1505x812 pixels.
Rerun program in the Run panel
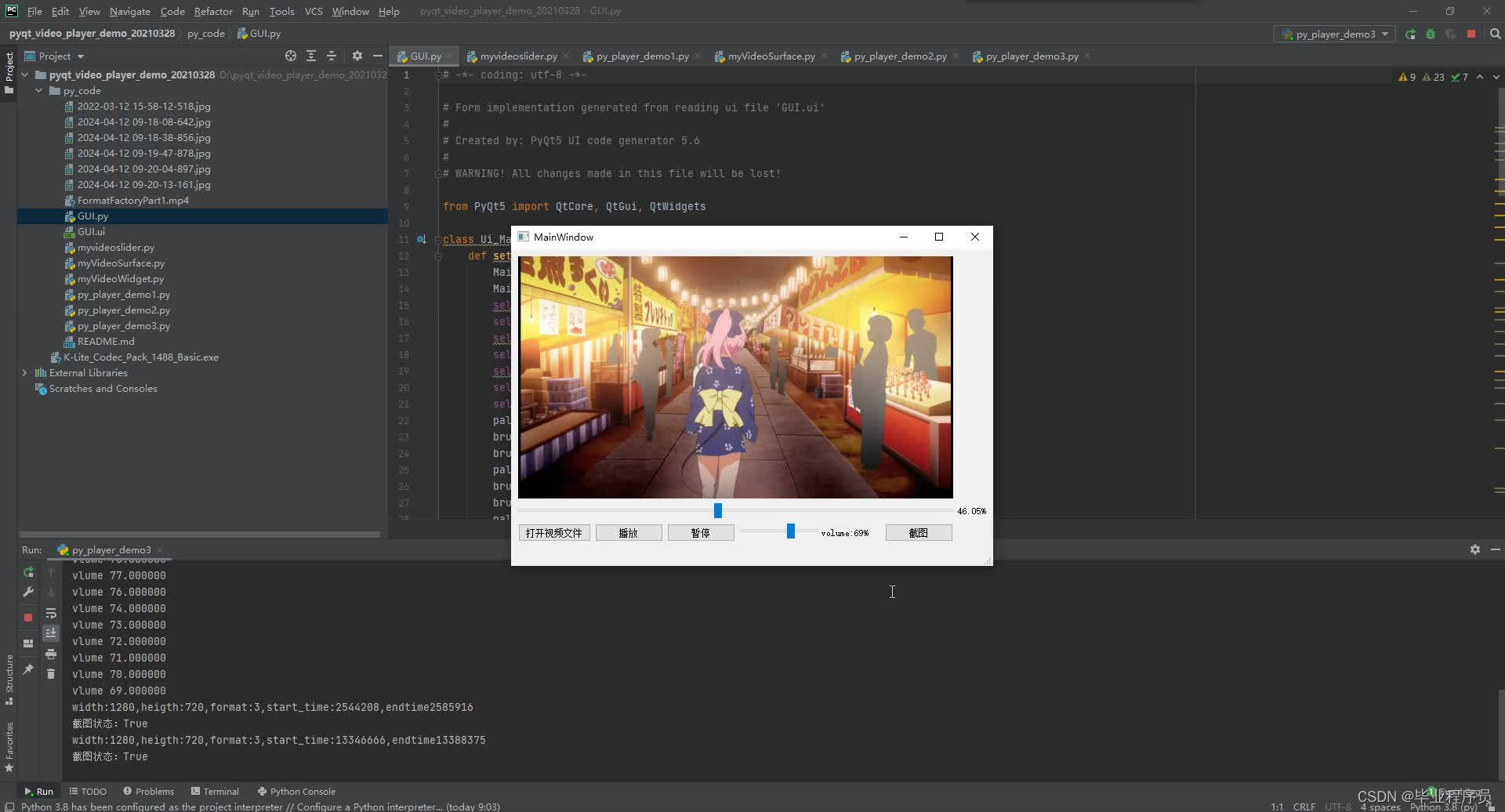(28, 572)
